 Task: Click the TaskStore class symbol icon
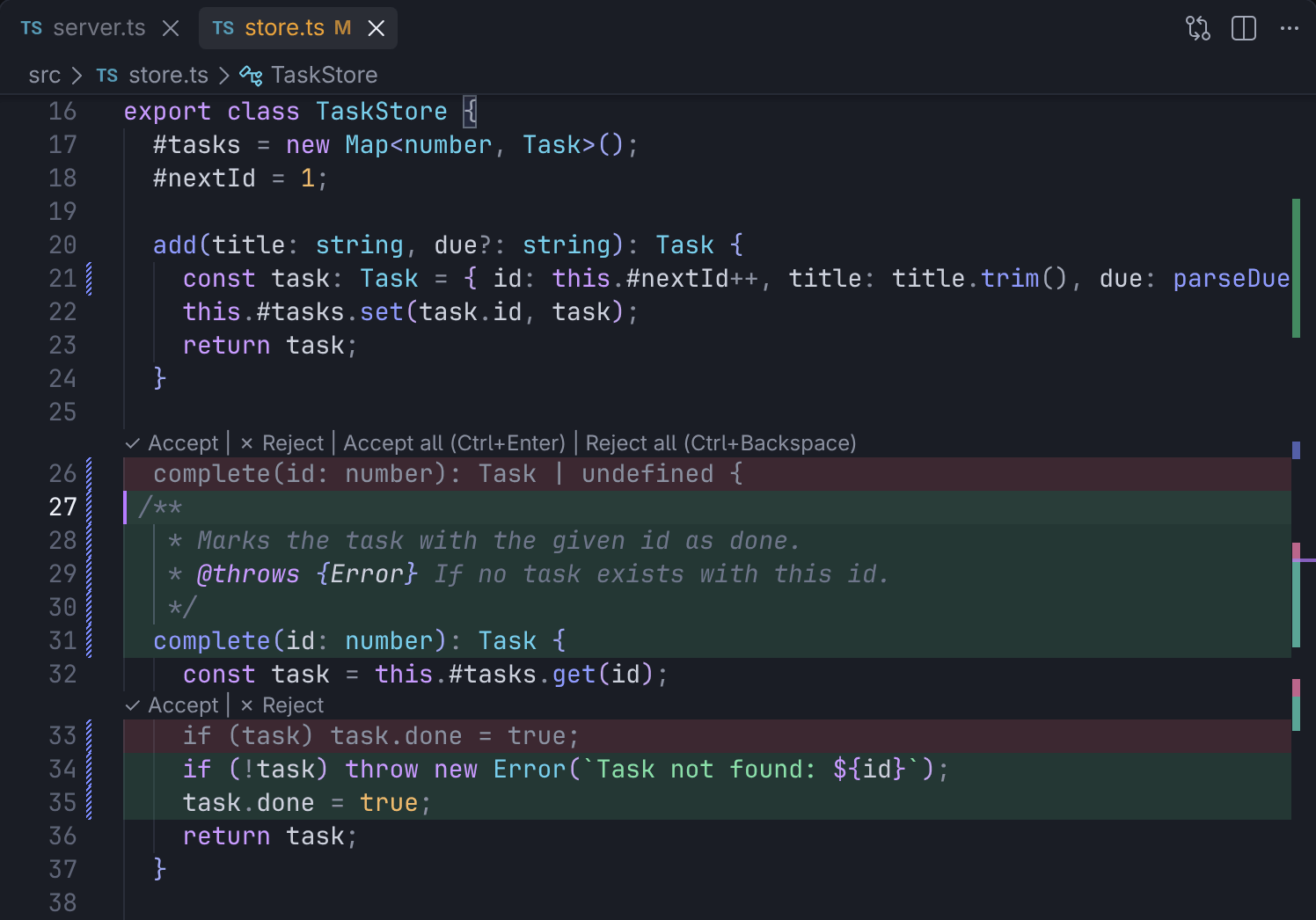[x=251, y=76]
